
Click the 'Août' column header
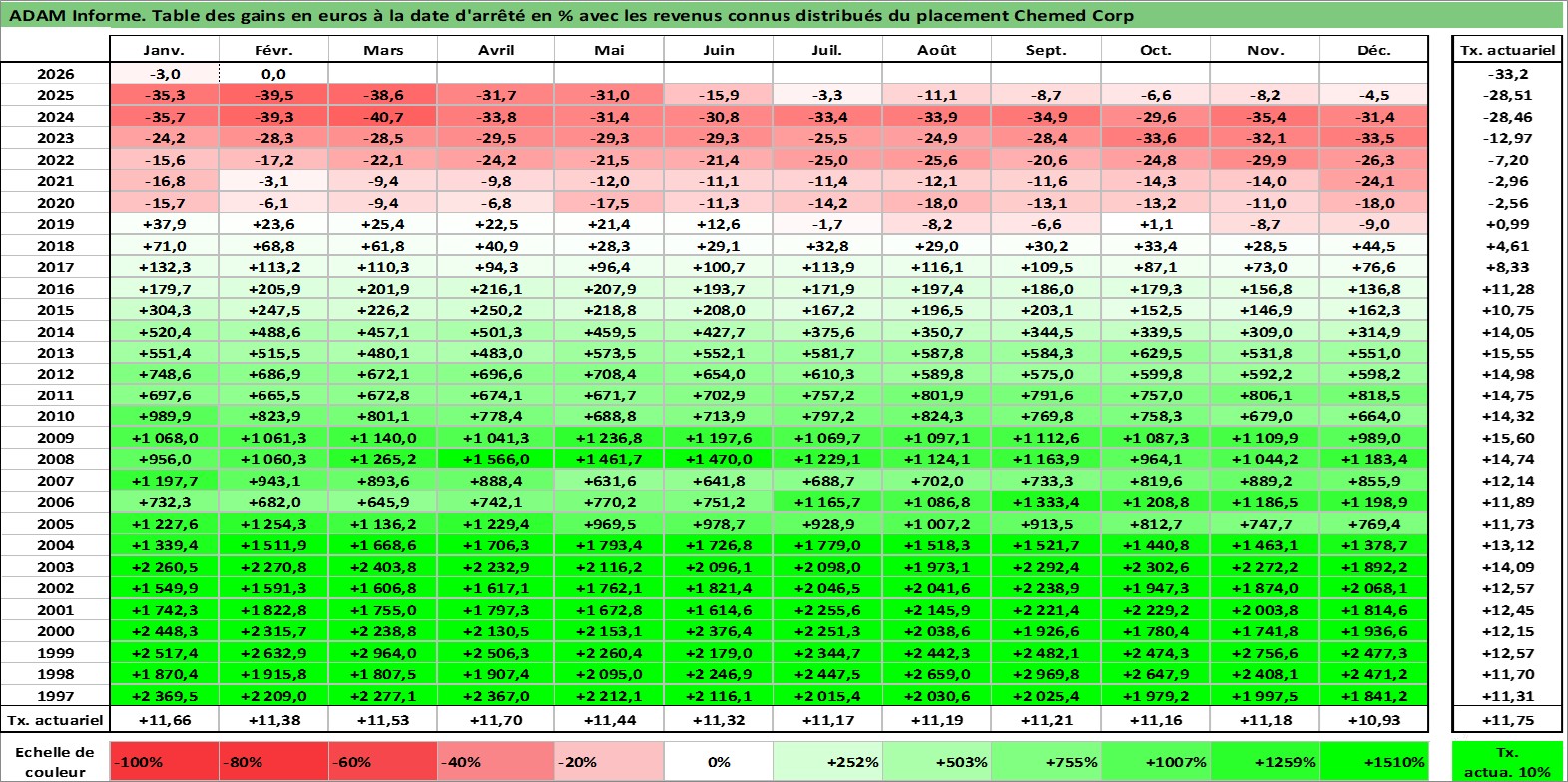pos(936,50)
